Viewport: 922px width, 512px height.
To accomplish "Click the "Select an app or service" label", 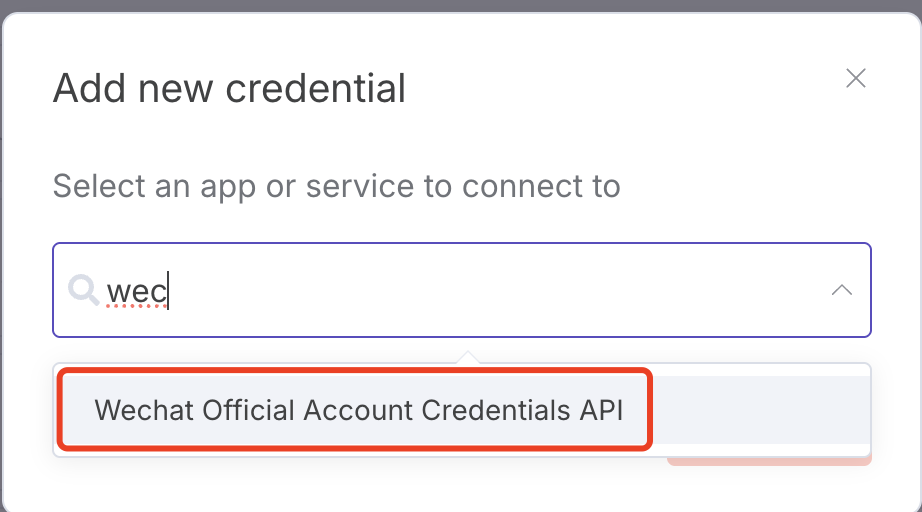I will (336, 186).
